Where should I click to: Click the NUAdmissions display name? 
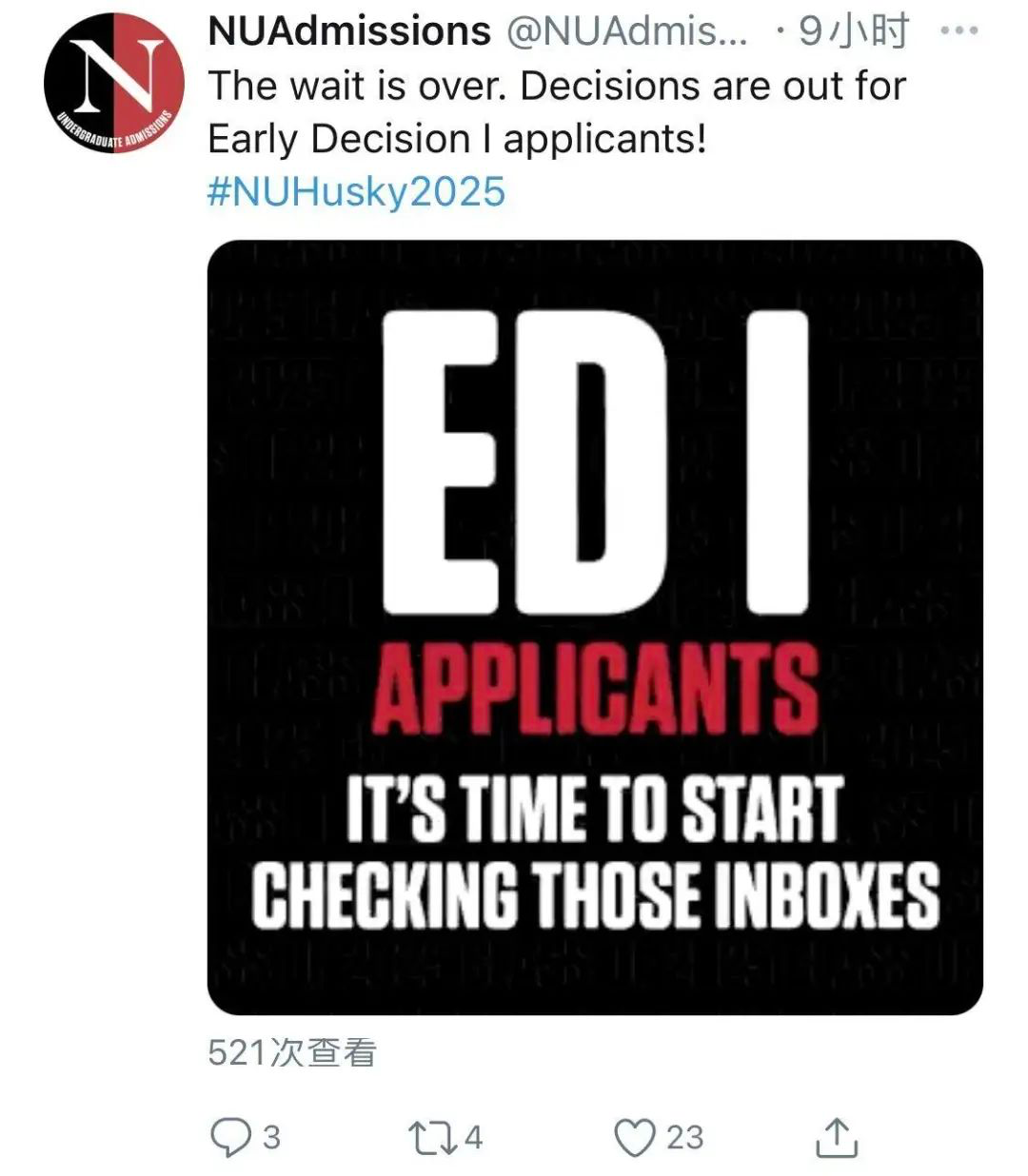[349, 31]
